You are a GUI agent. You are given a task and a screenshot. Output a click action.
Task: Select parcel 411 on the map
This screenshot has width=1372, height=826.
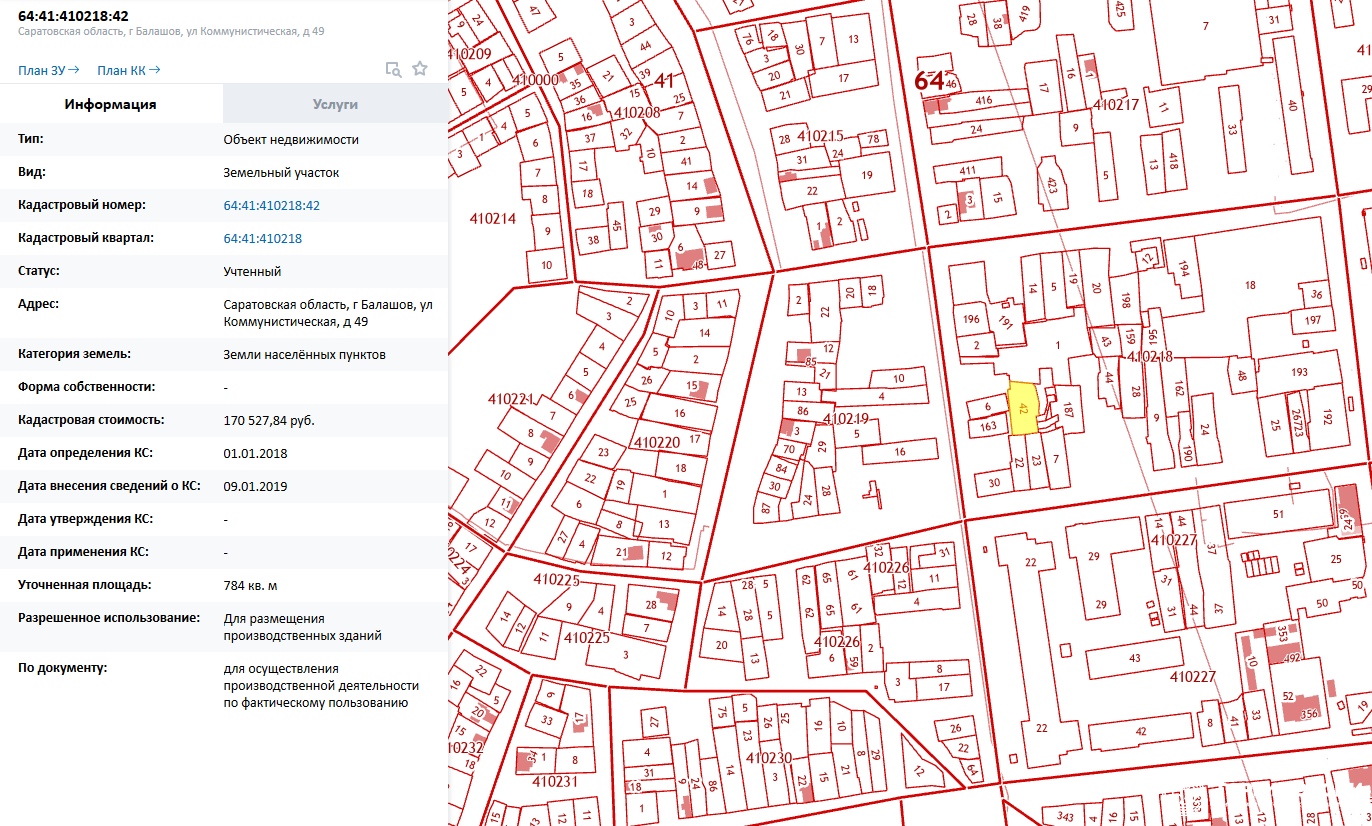967,171
